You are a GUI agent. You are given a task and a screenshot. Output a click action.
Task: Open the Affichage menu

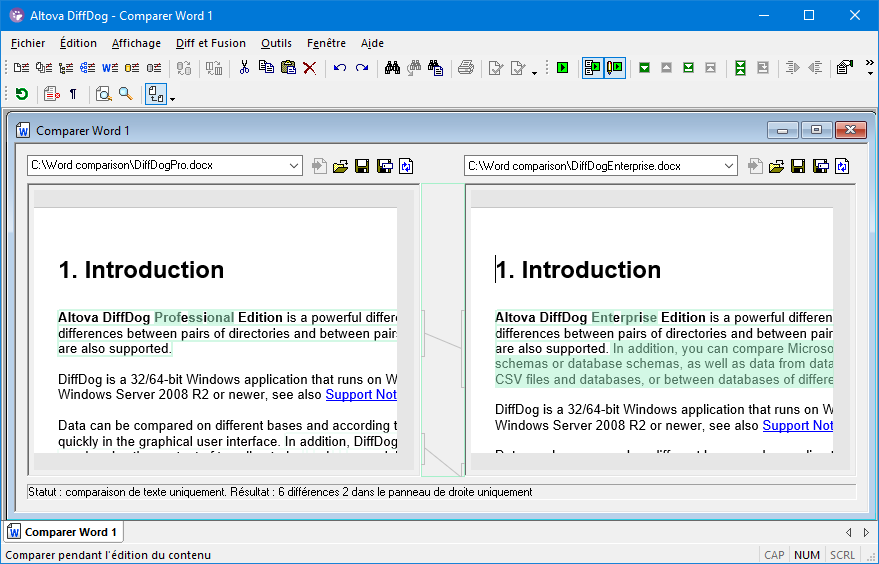pos(136,43)
